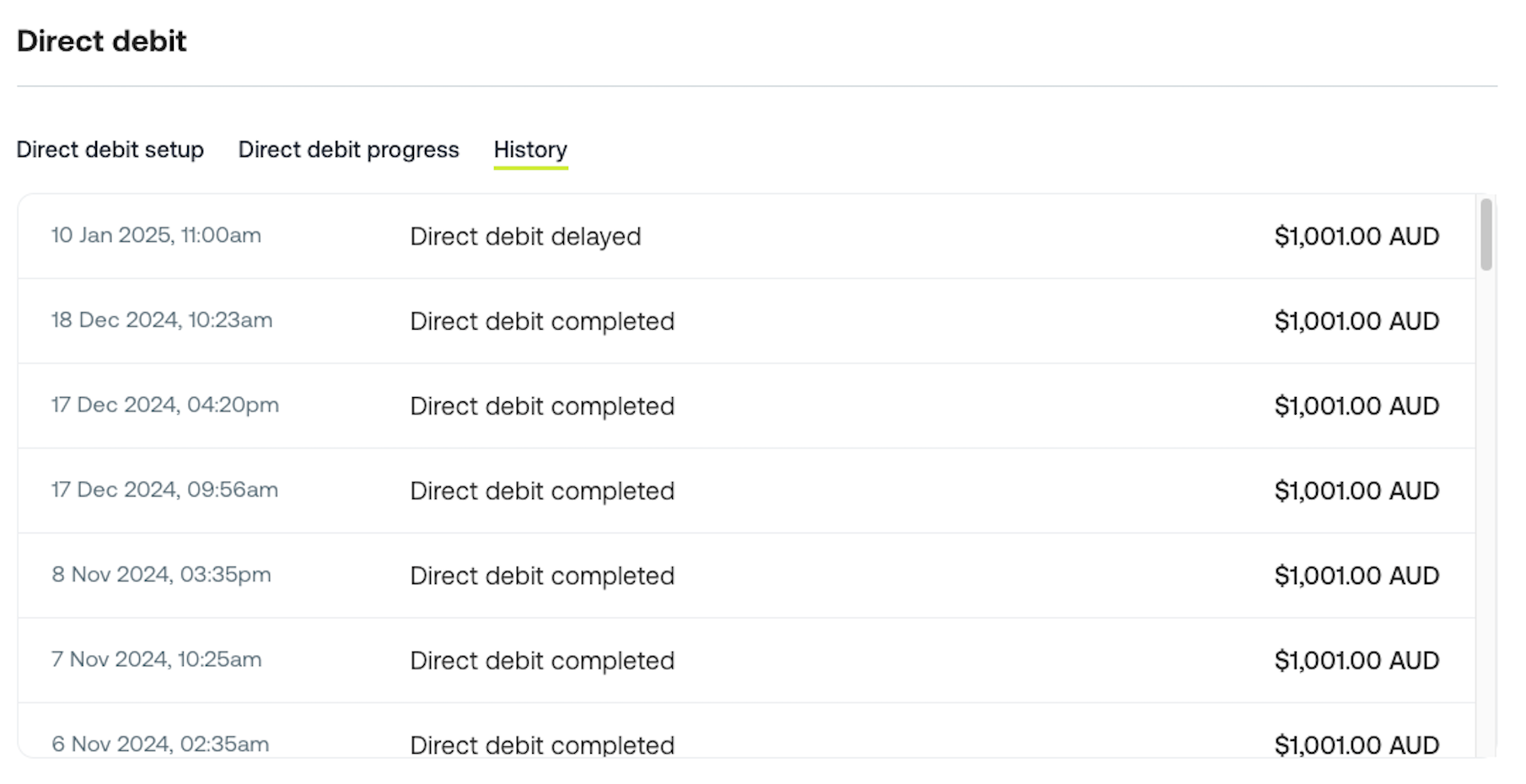
Task: Click the amount on the 6 Nov row
Action: click(x=1356, y=744)
